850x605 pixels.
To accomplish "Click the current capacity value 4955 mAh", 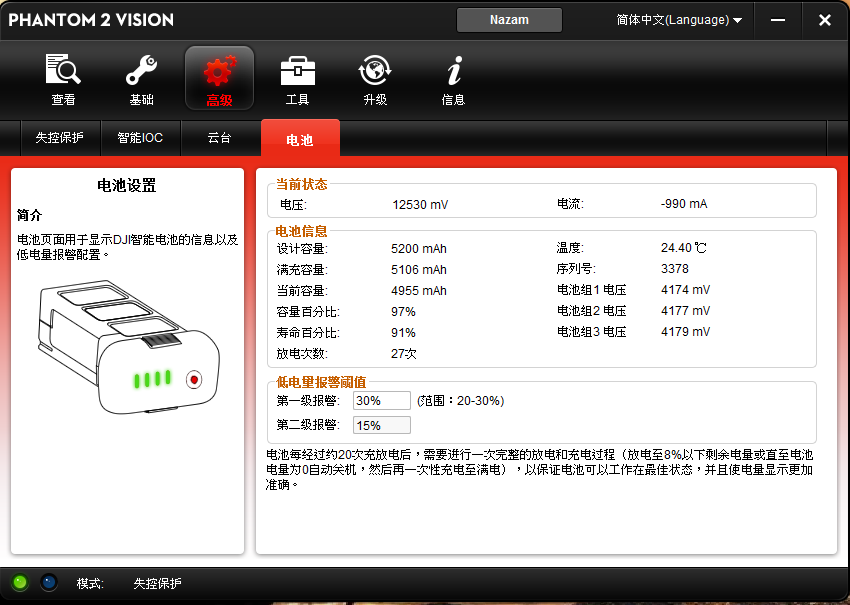I will pyautogui.click(x=418, y=291).
